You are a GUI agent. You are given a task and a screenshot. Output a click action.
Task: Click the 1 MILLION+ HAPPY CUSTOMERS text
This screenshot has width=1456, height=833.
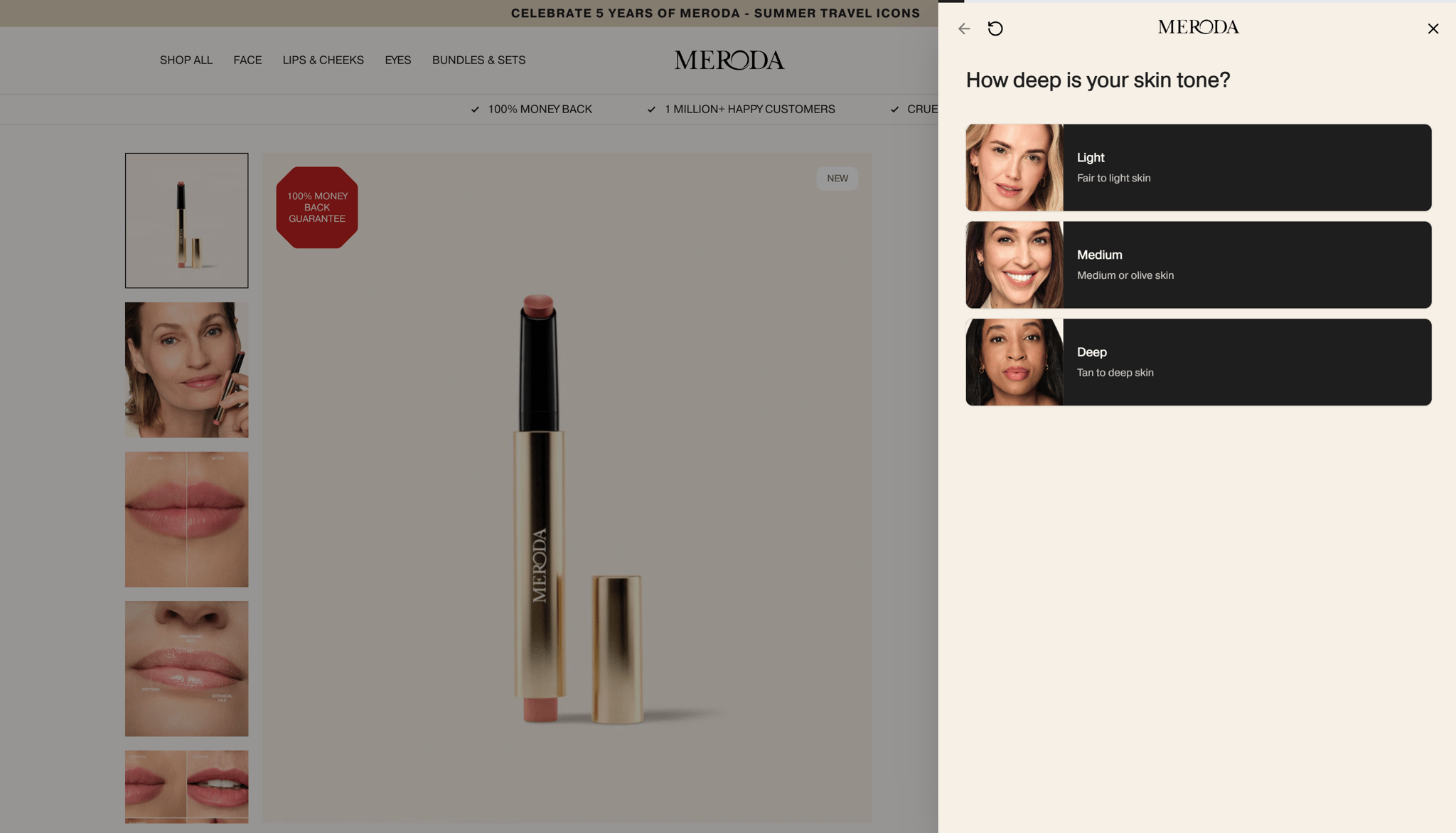coord(750,110)
